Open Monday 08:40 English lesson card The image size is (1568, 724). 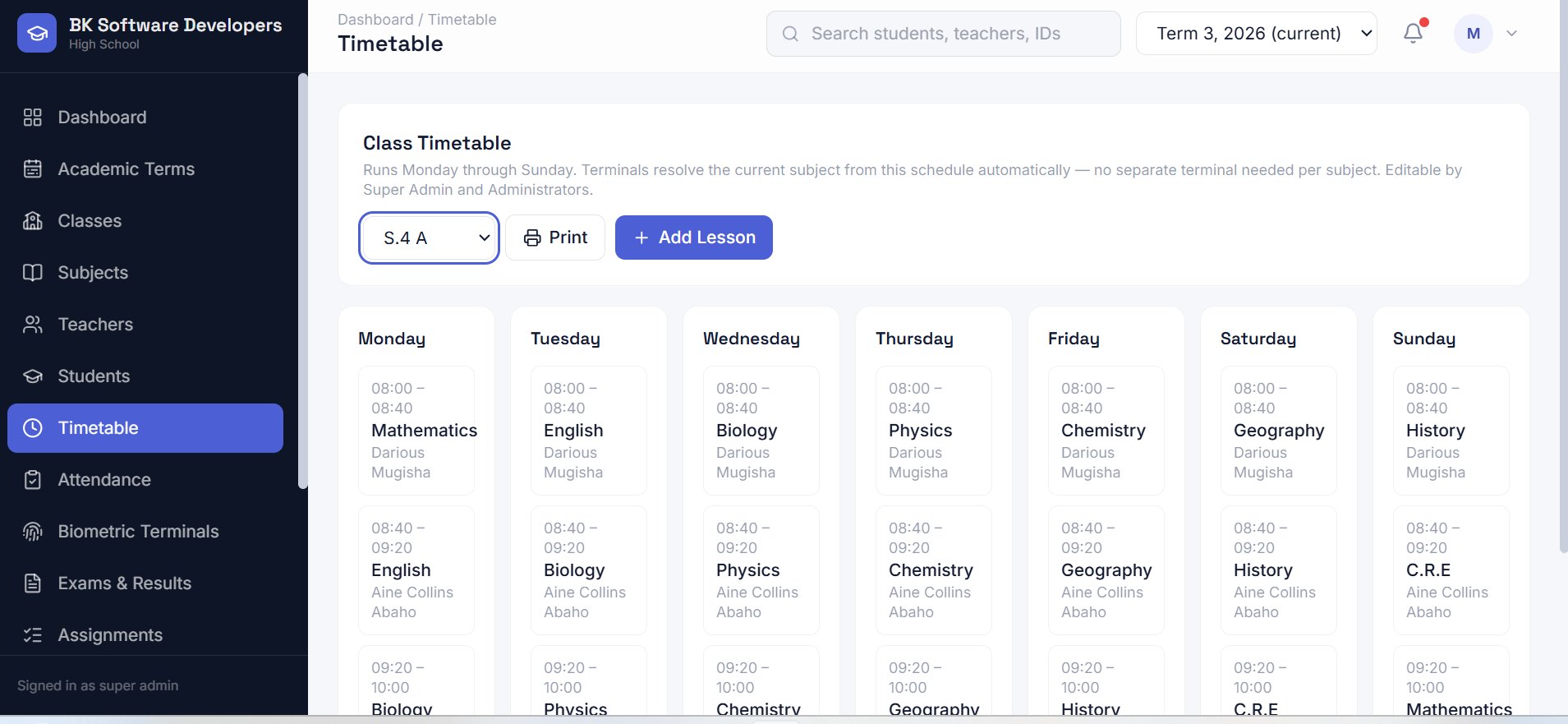[416, 570]
